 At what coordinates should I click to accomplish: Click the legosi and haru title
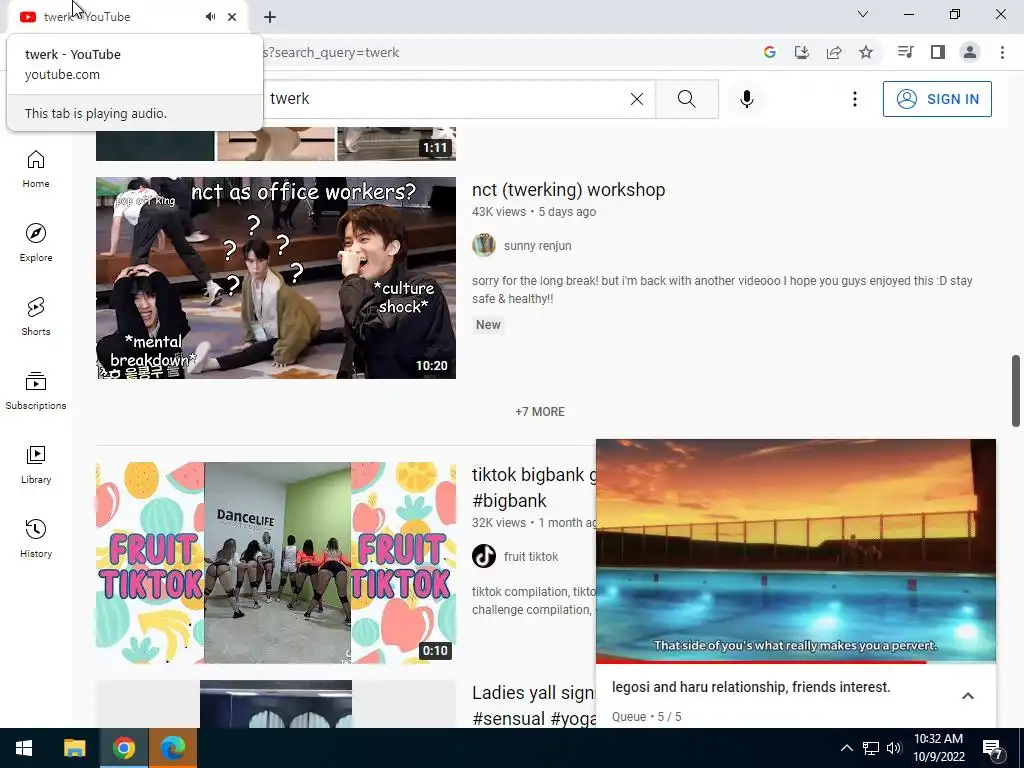click(x=751, y=687)
